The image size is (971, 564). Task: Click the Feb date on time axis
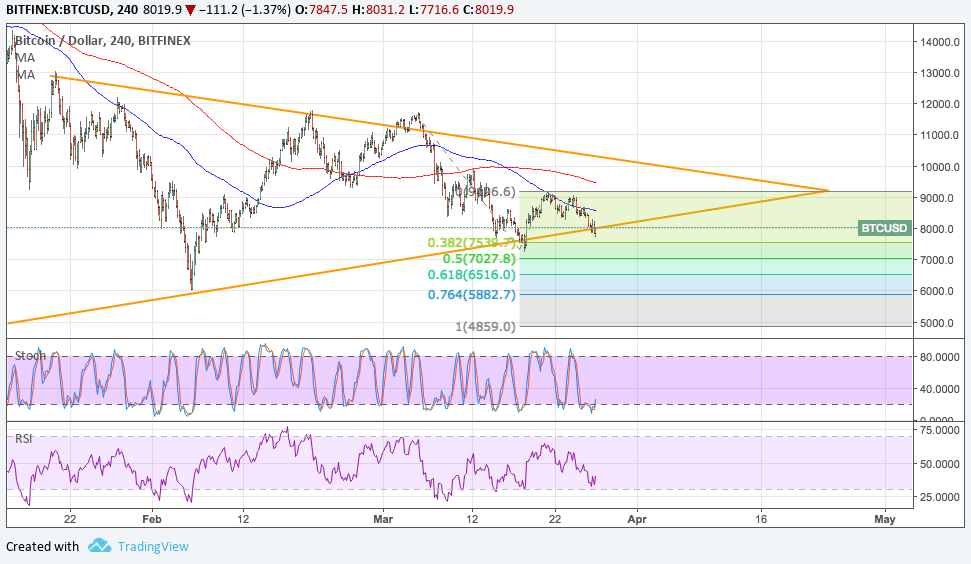tap(152, 519)
